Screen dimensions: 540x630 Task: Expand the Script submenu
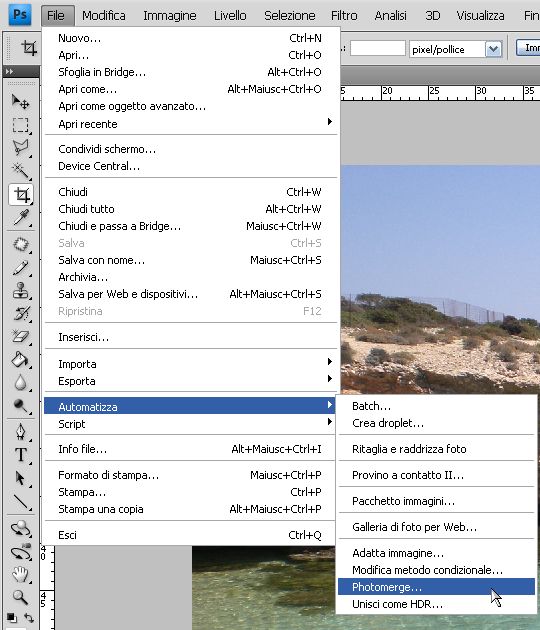[x=191, y=424]
